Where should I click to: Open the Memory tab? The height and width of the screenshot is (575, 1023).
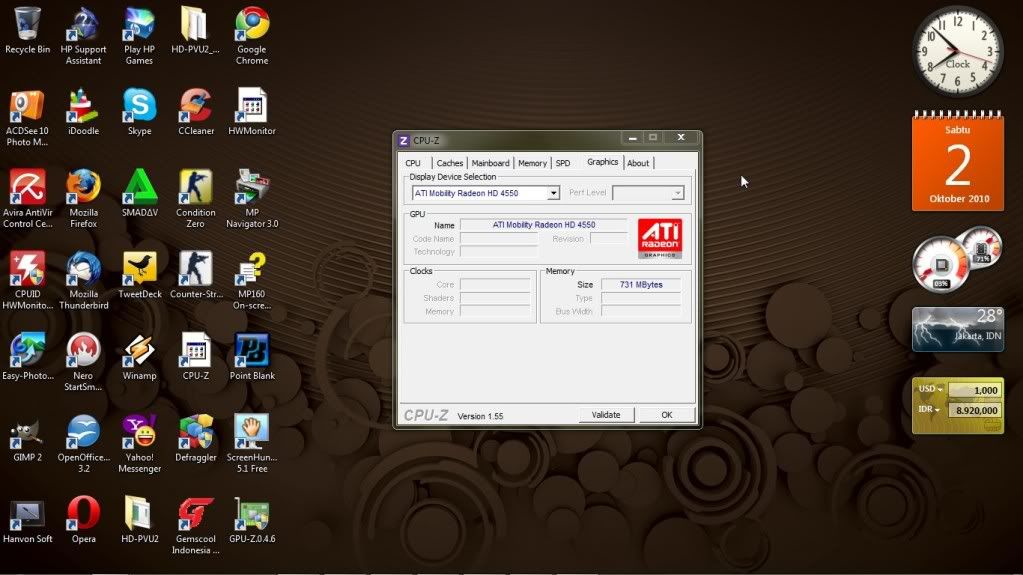click(x=532, y=163)
